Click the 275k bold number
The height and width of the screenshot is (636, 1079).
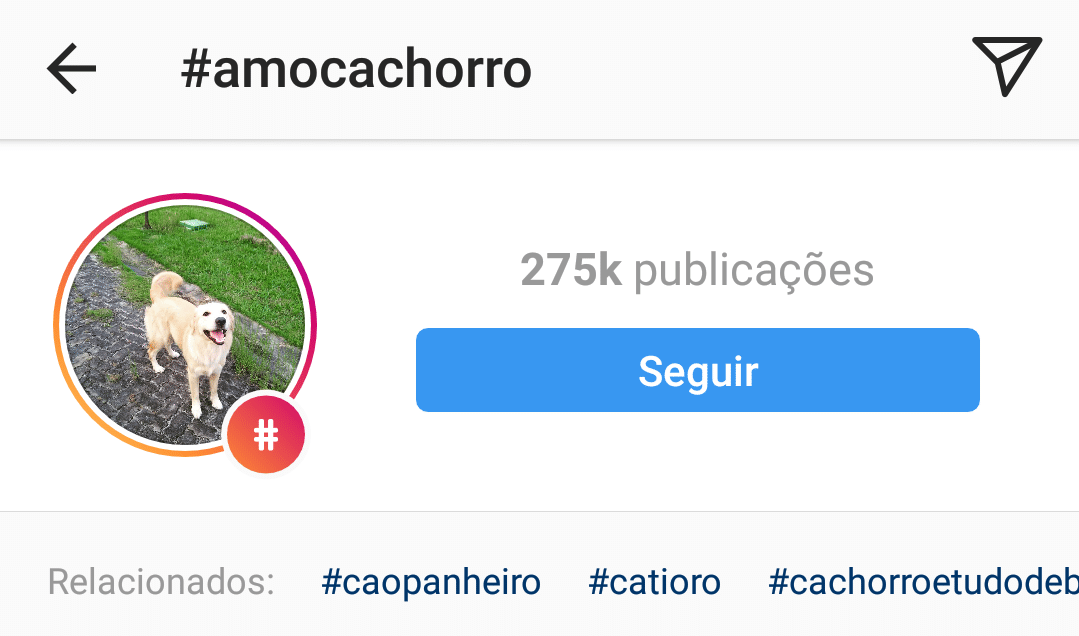pyautogui.click(x=571, y=269)
